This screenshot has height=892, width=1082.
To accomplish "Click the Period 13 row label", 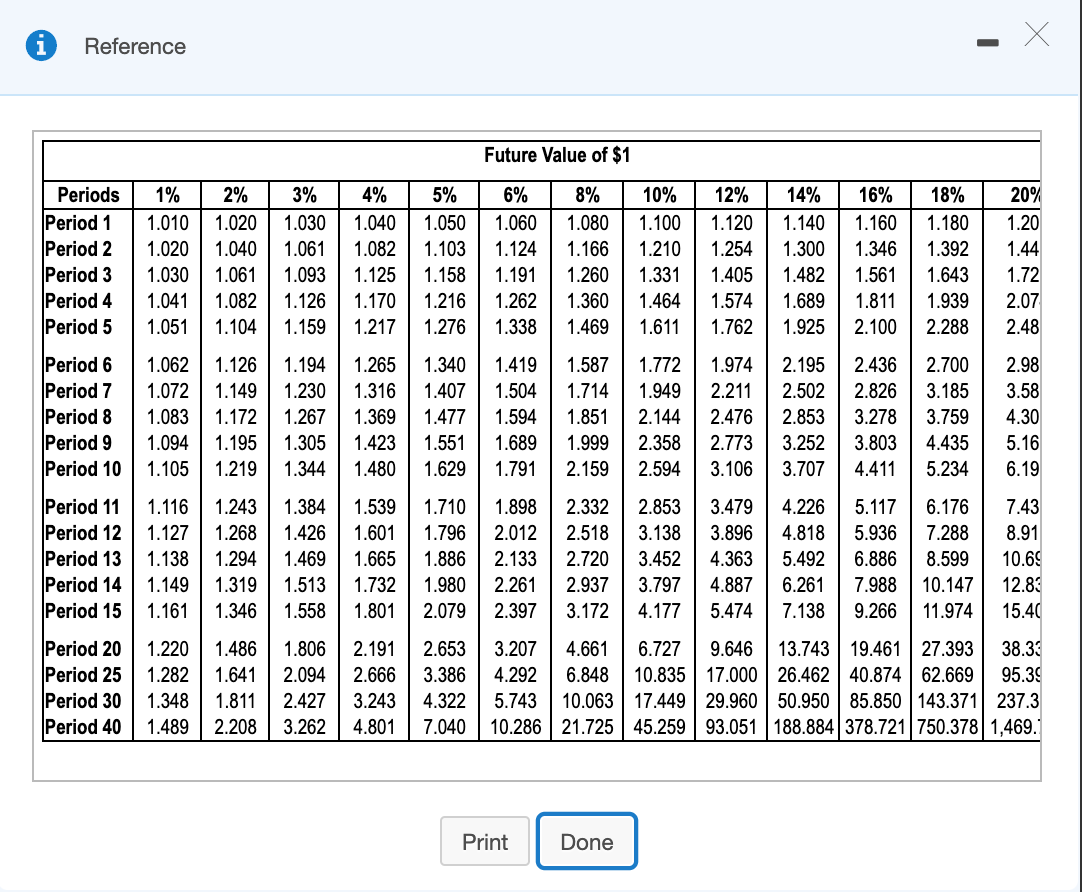I will tap(83, 559).
